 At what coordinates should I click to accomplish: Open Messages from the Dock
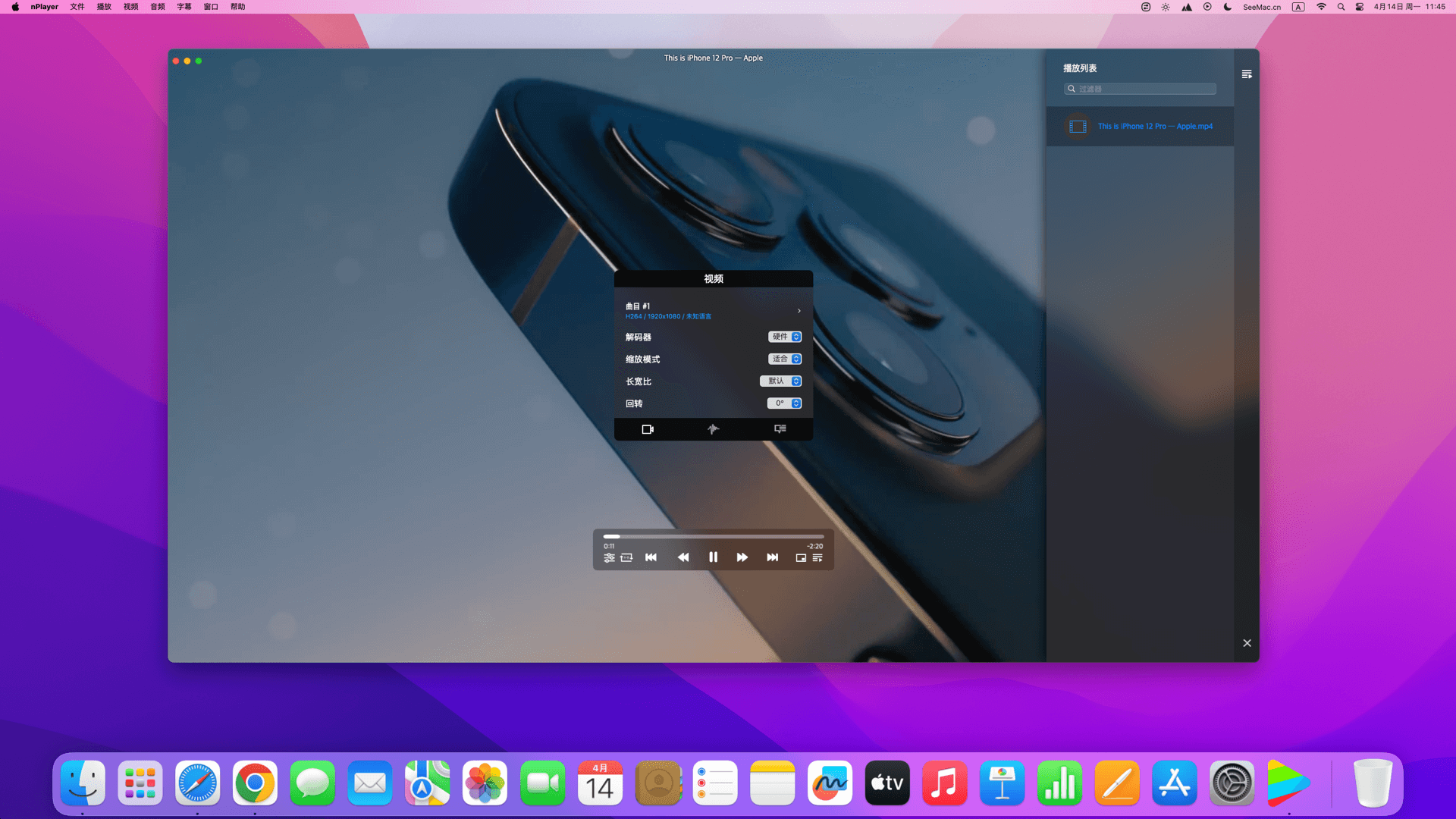click(312, 783)
